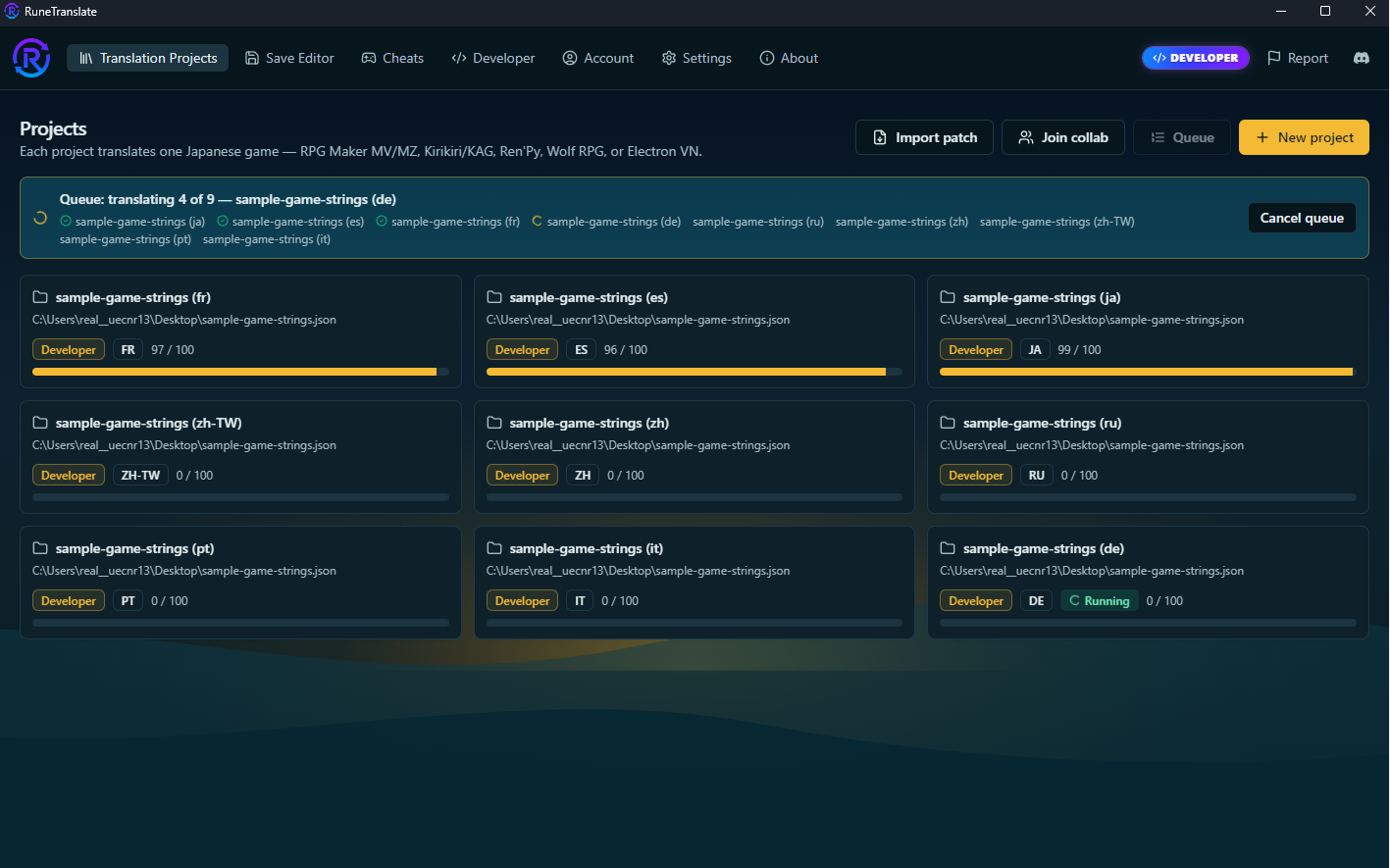Viewport: 1390px width, 868px height.
Task: Click the DE language badge
Action: point(1037,600)
